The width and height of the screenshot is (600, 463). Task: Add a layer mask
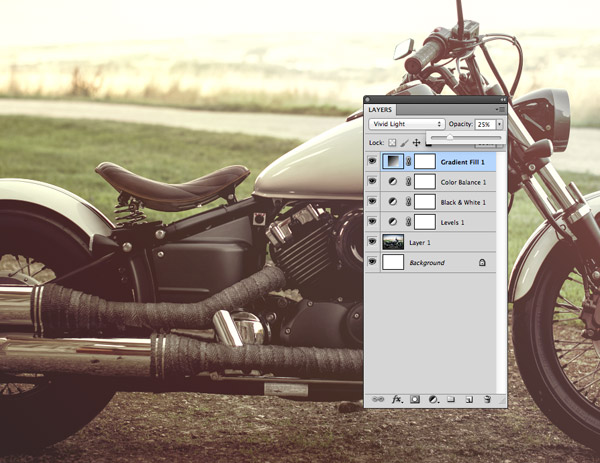(x=415, y=398)
